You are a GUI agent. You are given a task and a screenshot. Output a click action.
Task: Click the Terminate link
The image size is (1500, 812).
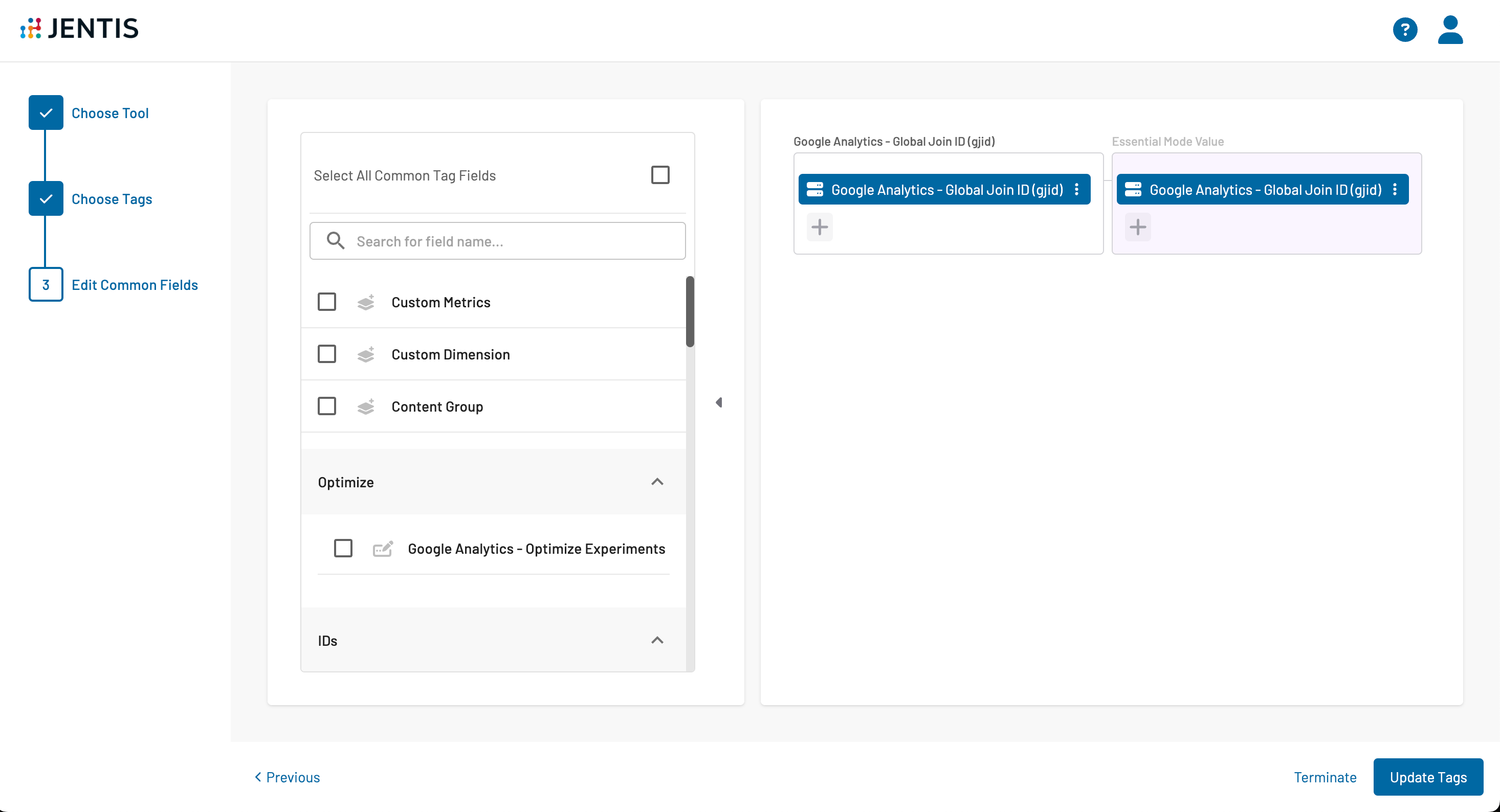pos(1325,777)
